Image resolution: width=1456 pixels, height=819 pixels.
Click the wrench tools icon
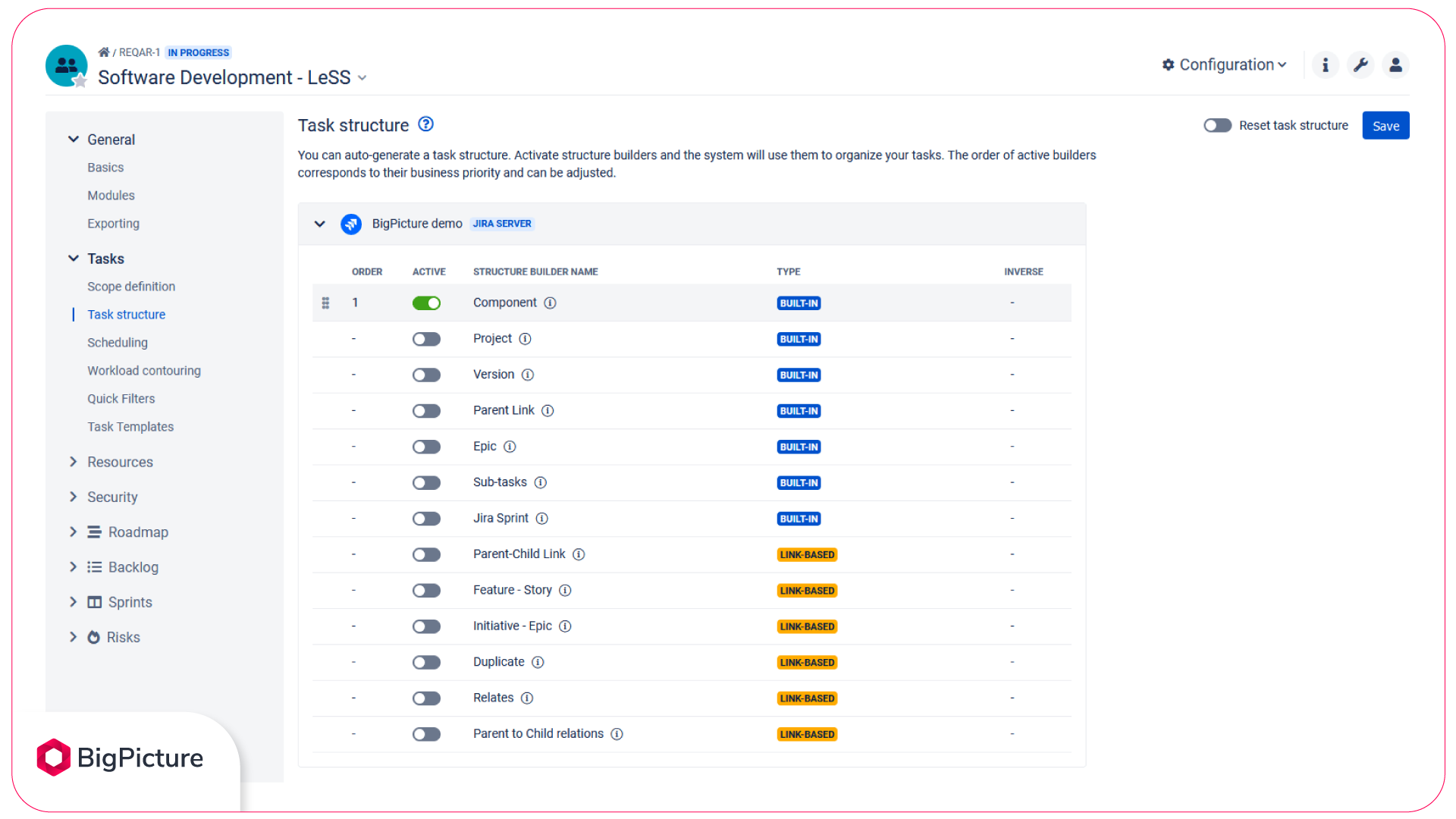point(1360,65)
